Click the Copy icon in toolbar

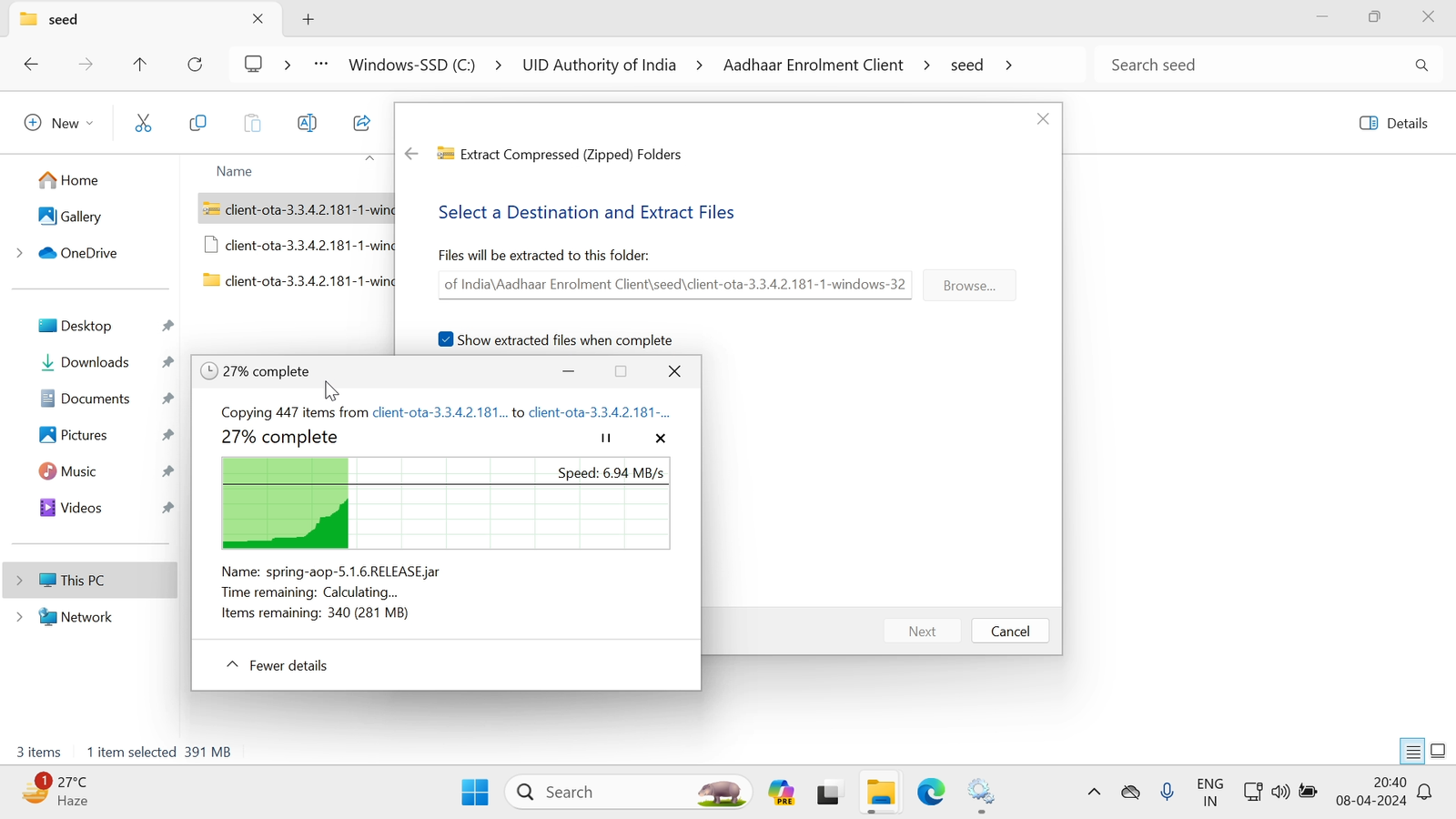(x=197, y=123)
